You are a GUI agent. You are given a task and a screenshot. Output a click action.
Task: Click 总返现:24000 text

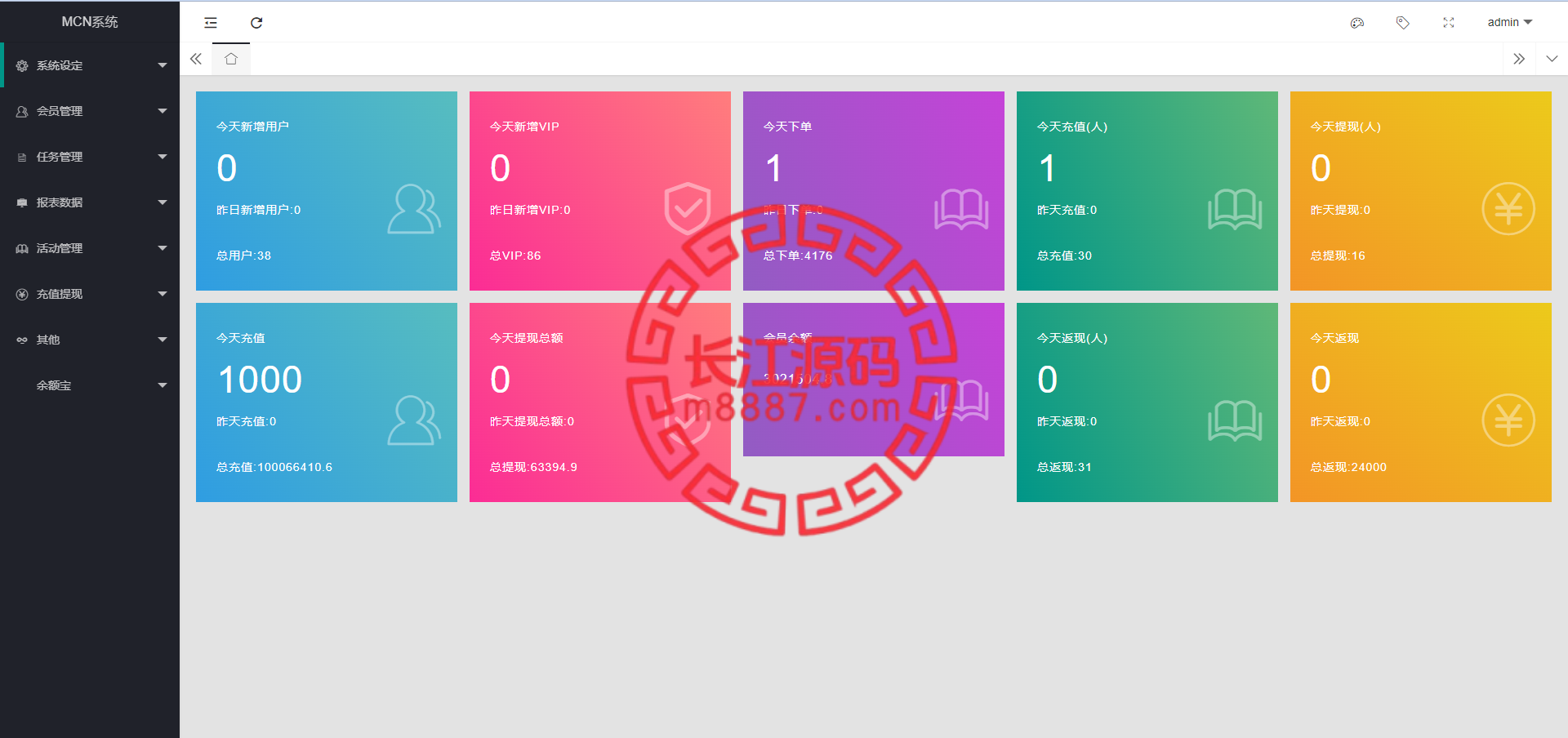pyautogui.click(x=1348, y=467)
